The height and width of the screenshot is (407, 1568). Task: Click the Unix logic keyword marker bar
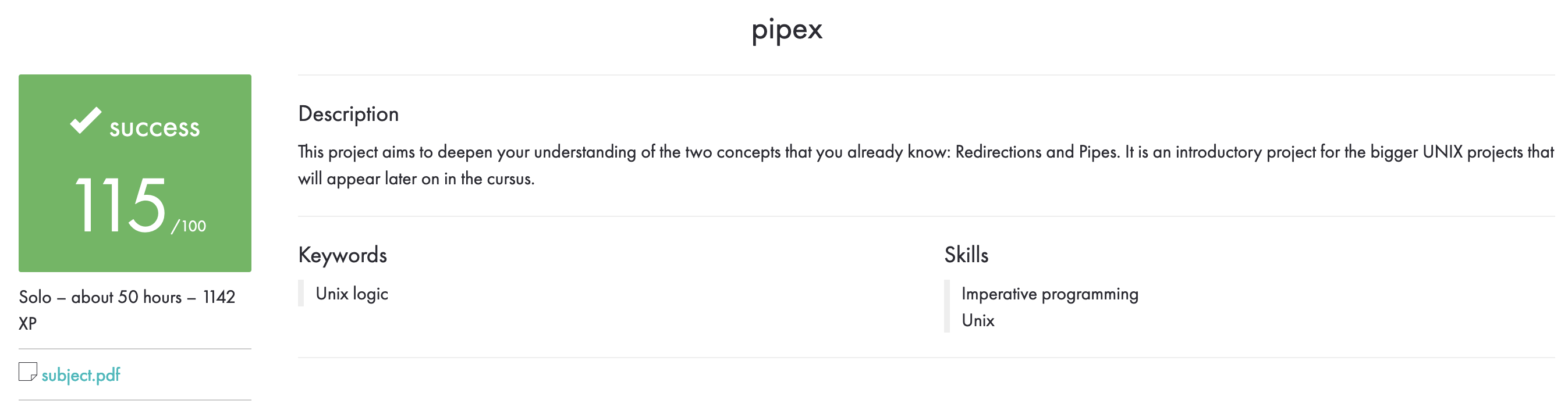[301, 293]
